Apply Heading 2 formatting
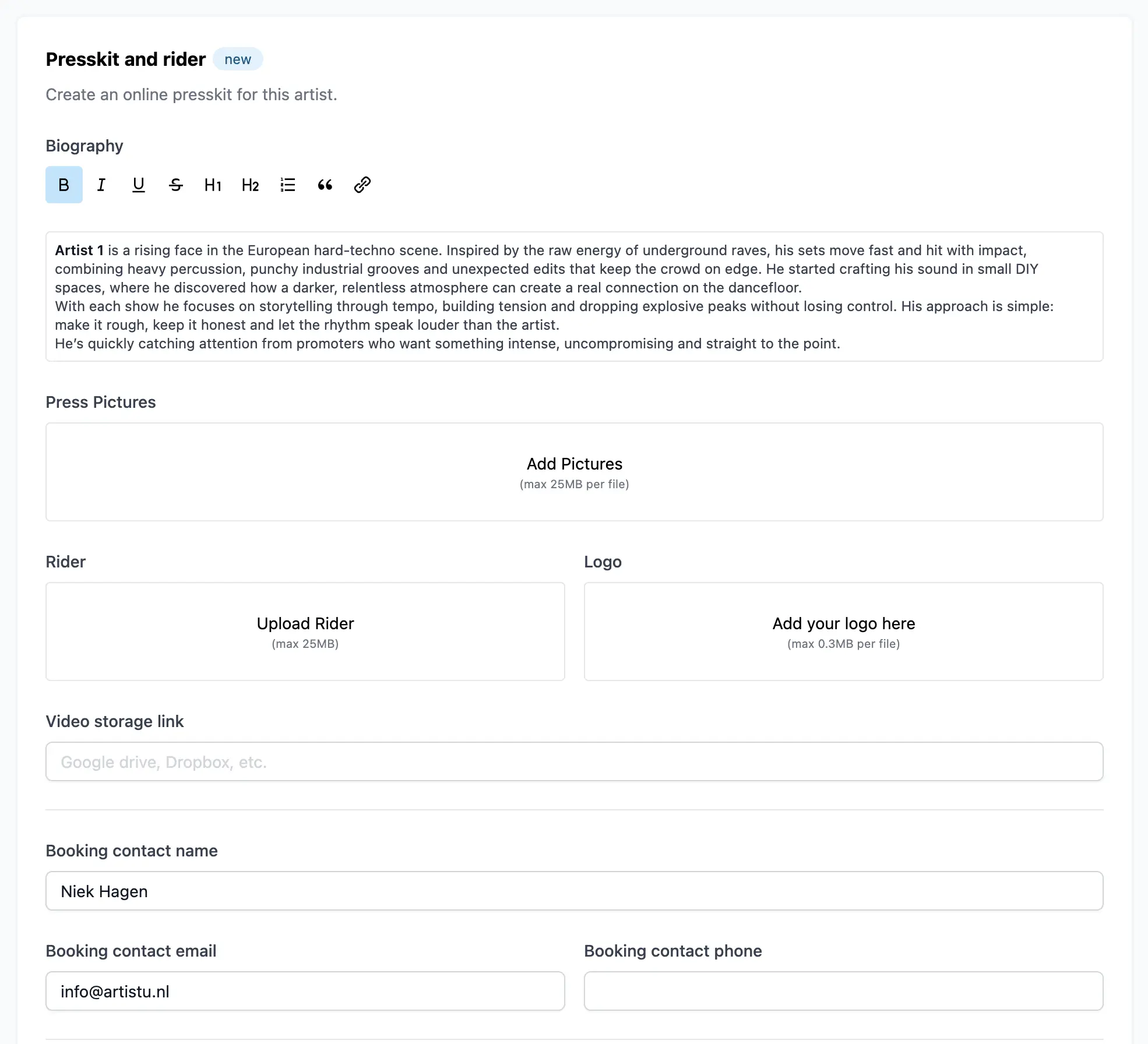Screen dimensions: 1148x1044 tap(250, 185)
